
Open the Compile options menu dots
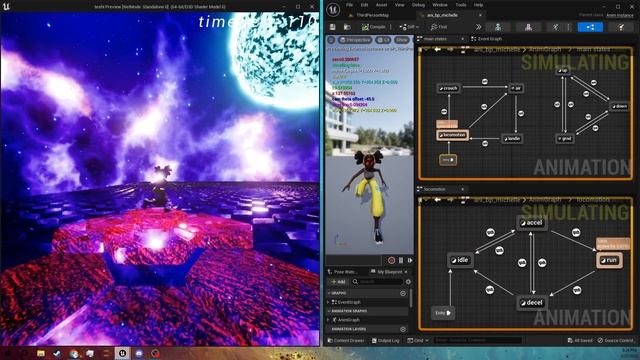coord(391,27)
